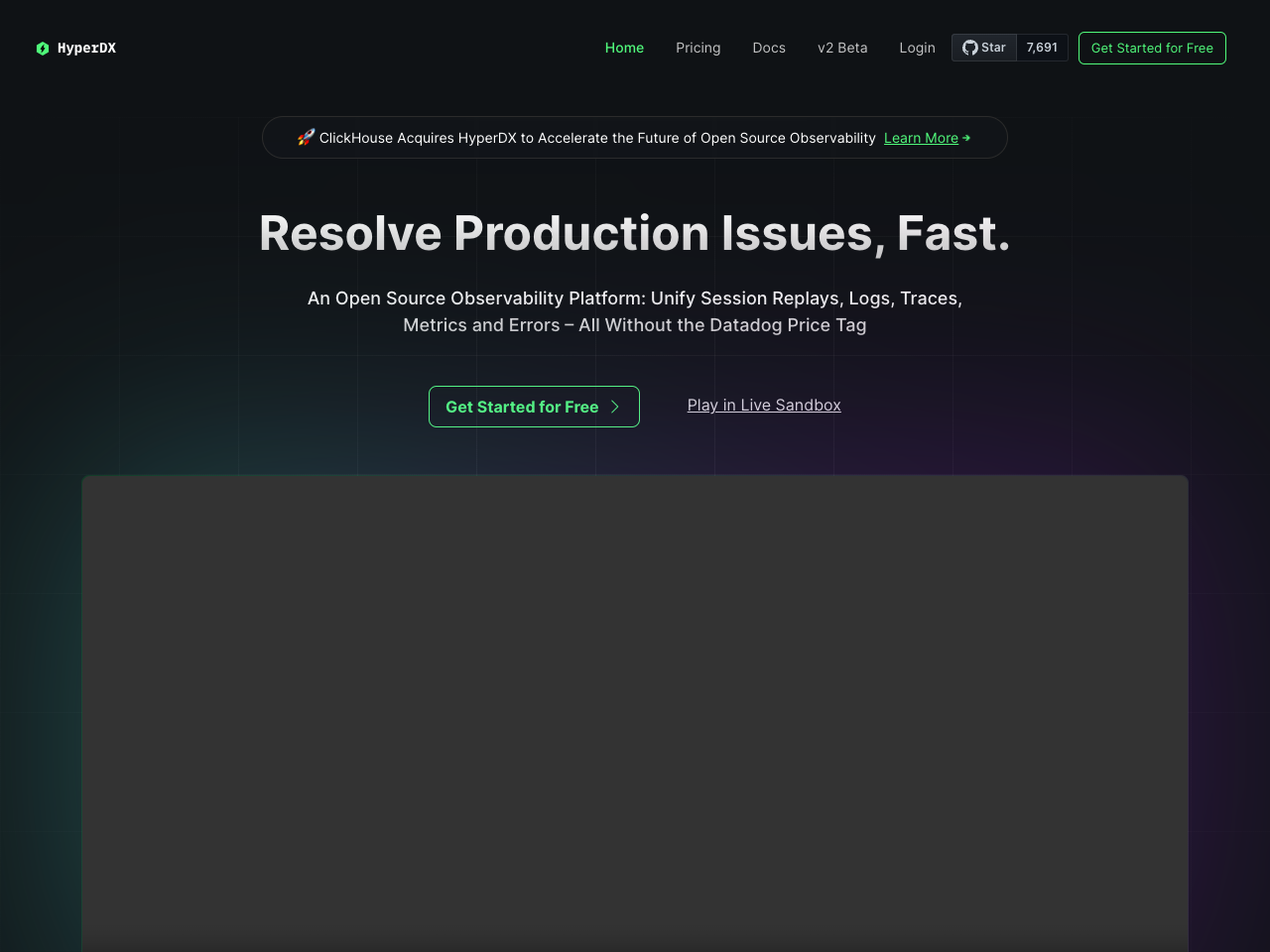This screenshot has height=952, width=1270.
Task: Click the Open Source Observability Platform subtitle
Action: 635,311
